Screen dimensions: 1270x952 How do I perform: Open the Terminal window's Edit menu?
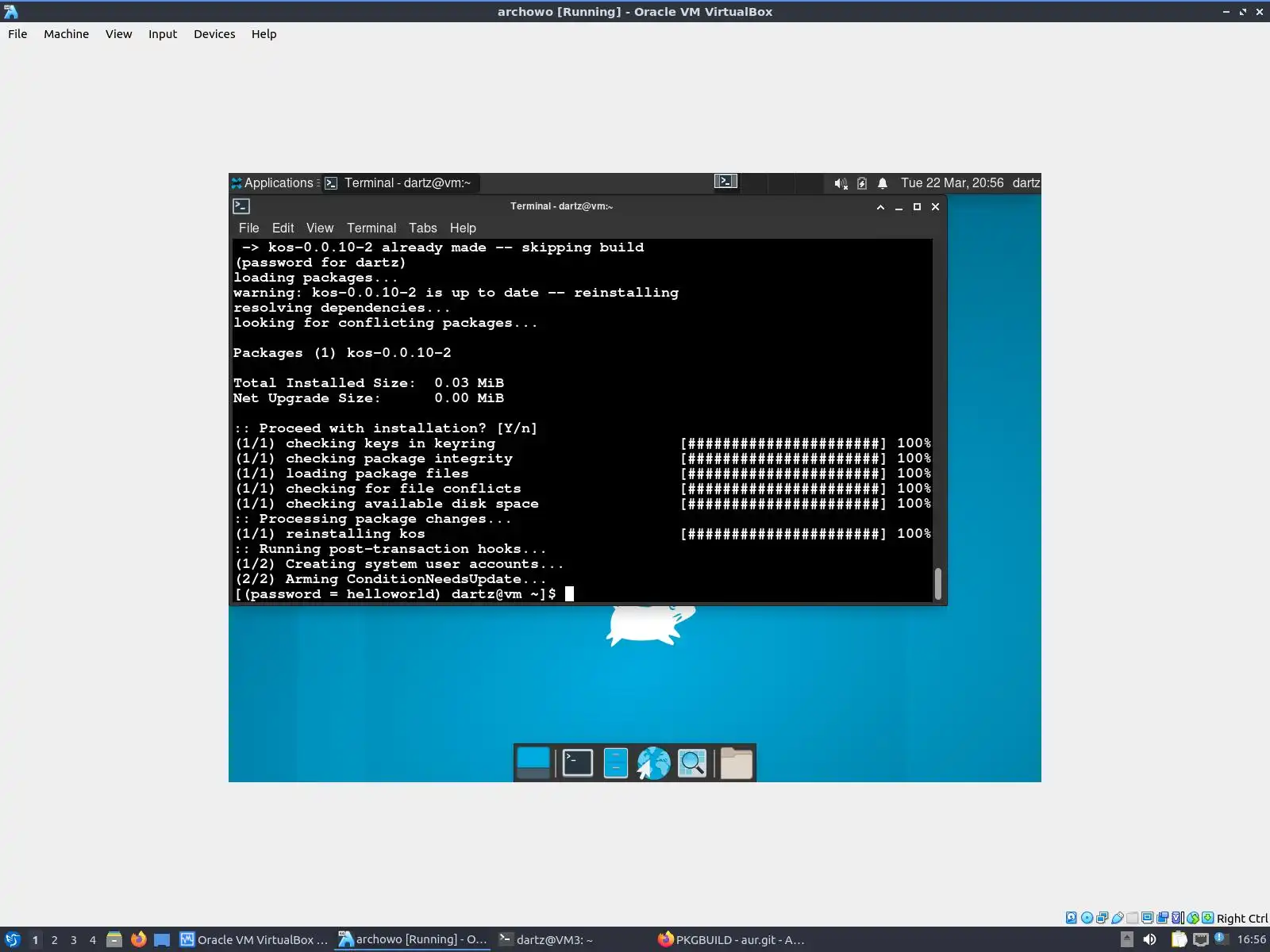coord(283,228)
